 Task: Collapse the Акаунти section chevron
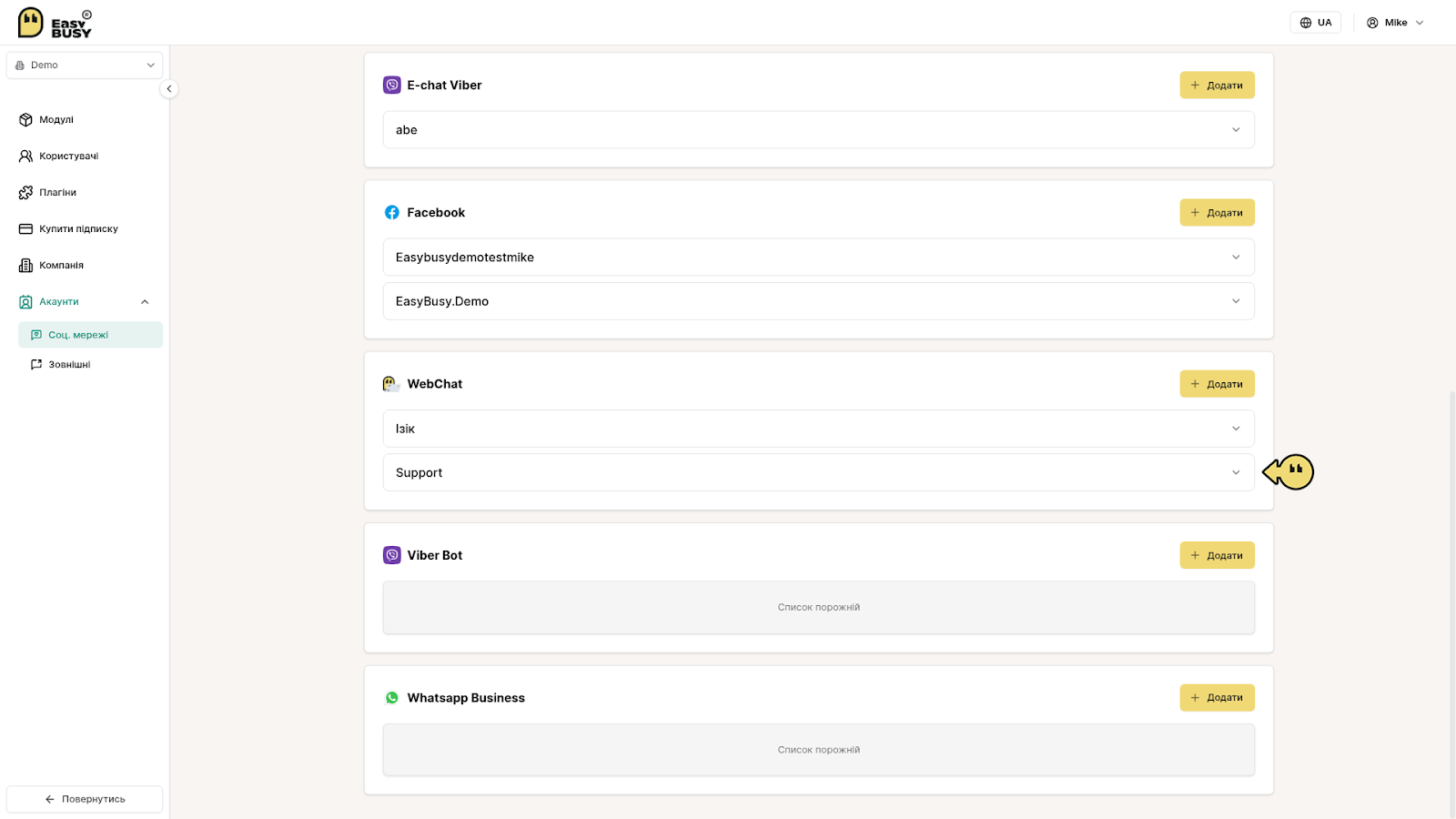[145, 302]
